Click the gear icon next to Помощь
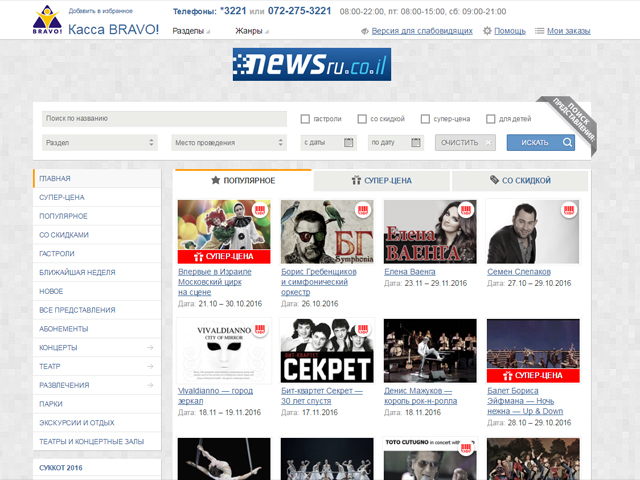The image size is (640, 480). point(487,31)
